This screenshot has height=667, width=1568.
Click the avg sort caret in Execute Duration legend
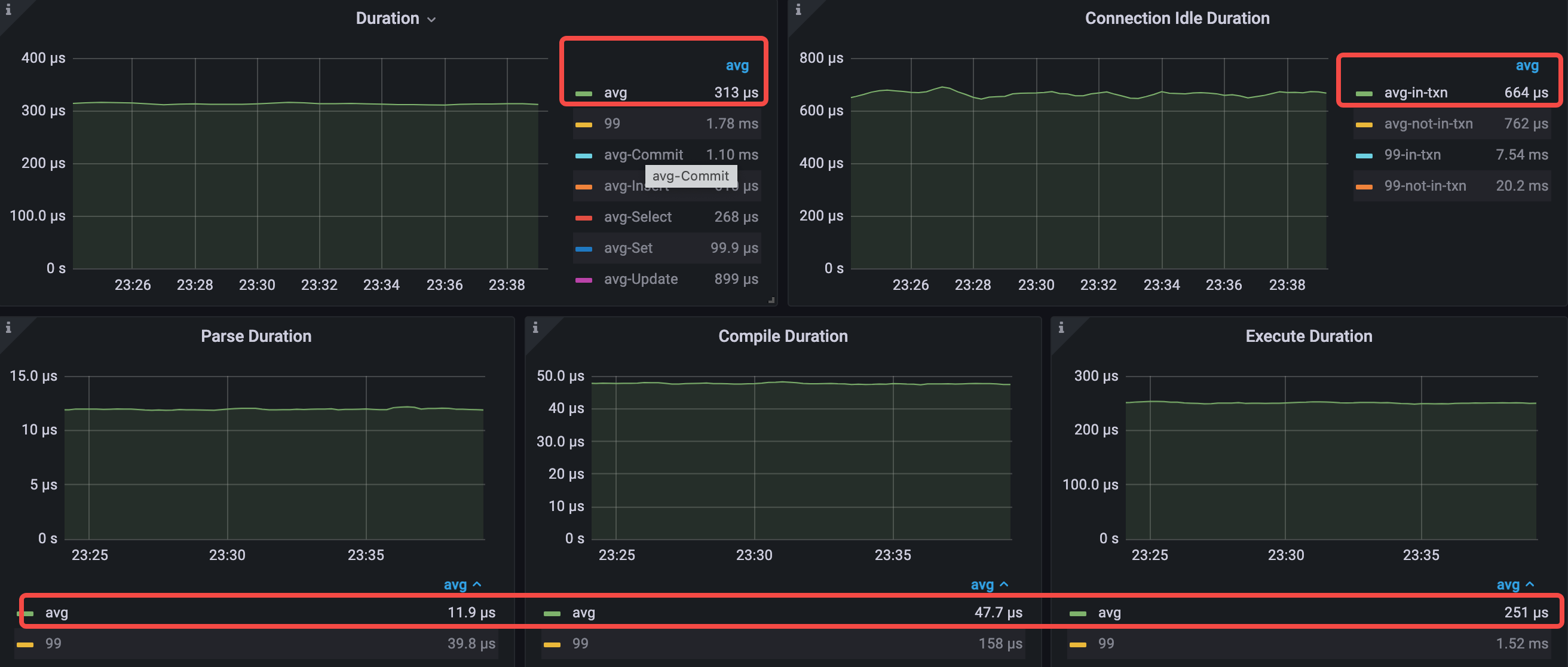click(x=1529, y=585)
